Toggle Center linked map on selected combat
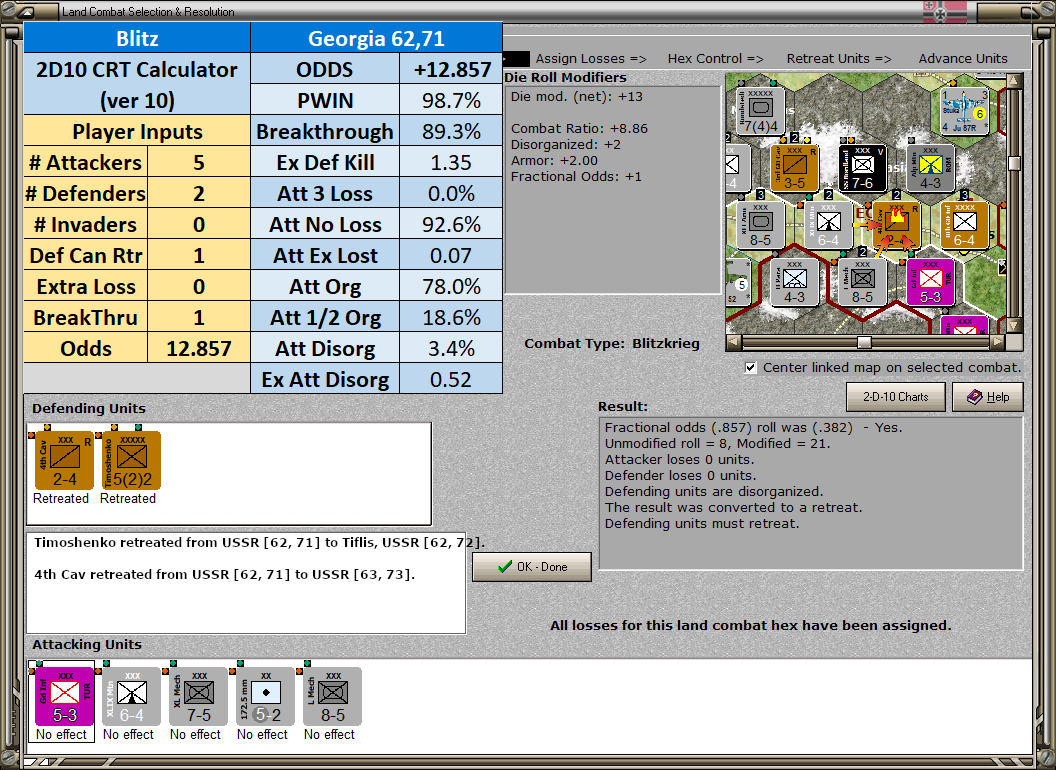Viewport: 1056px width, 770px height. click(x=751, y=367)
